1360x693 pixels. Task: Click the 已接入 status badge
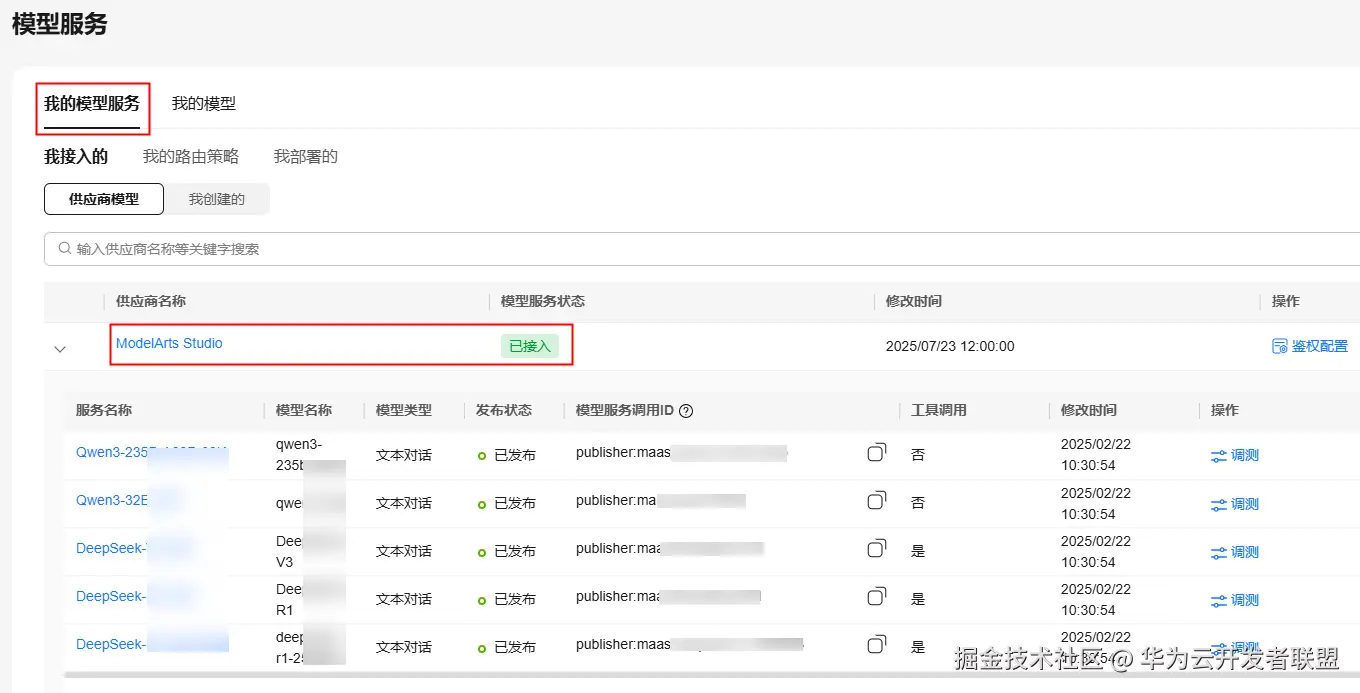[x=530, y=346]
